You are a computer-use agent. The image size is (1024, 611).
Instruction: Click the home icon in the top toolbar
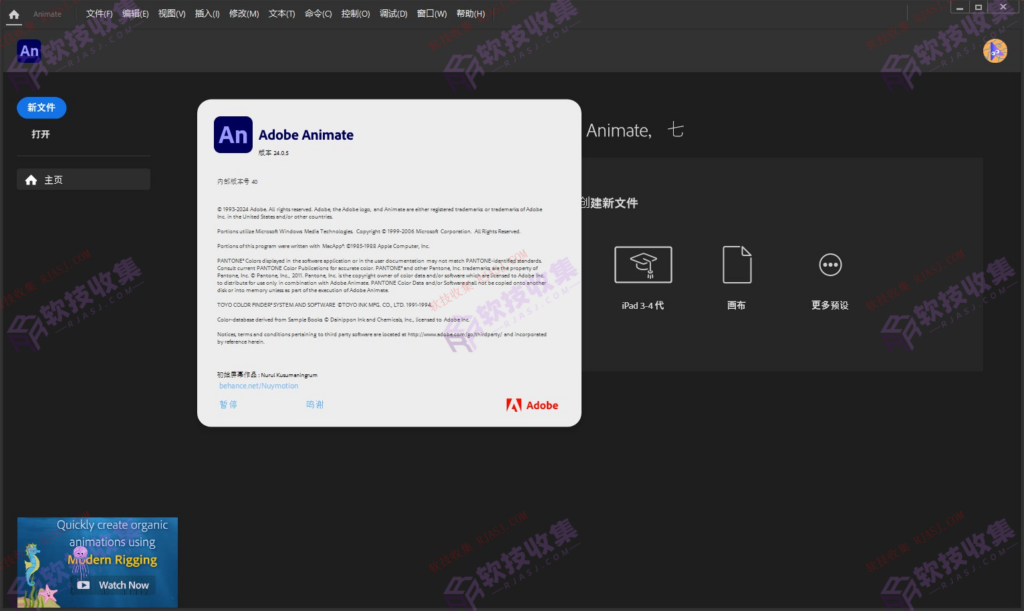tap(13, 13)
